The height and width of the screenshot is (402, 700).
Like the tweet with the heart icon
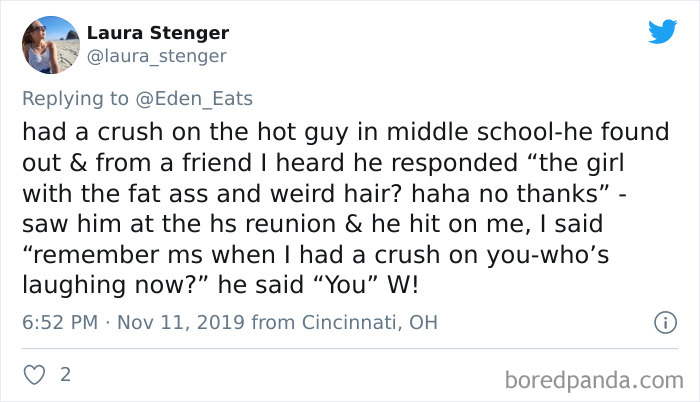pyautogui.click(x=34, y=375)
